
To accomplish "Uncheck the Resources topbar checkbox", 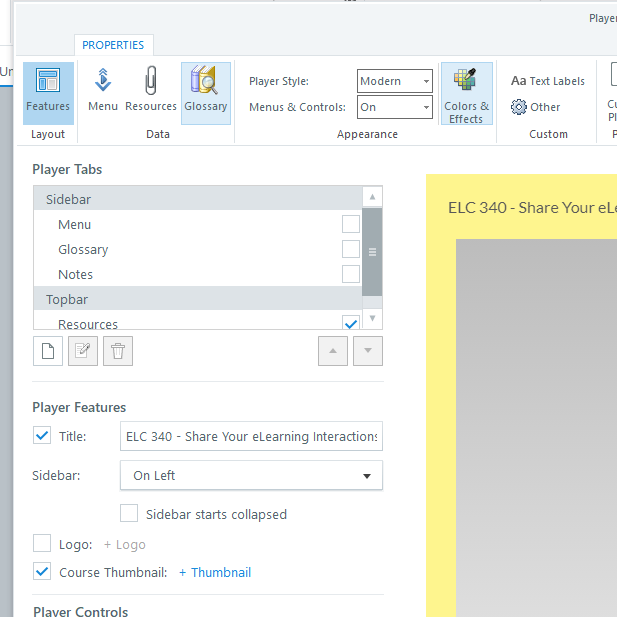I will tap(351, 323).
